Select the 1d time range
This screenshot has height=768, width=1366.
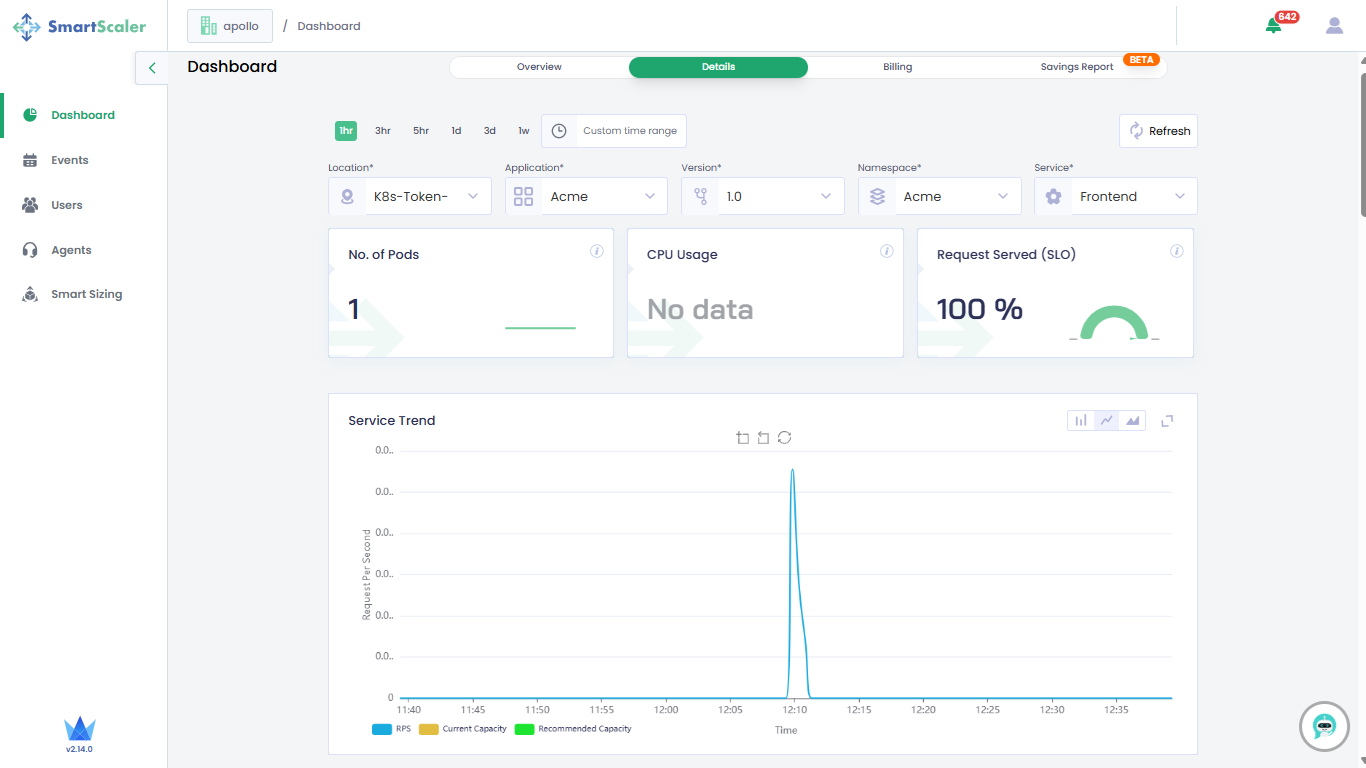(x=456, y=131)
